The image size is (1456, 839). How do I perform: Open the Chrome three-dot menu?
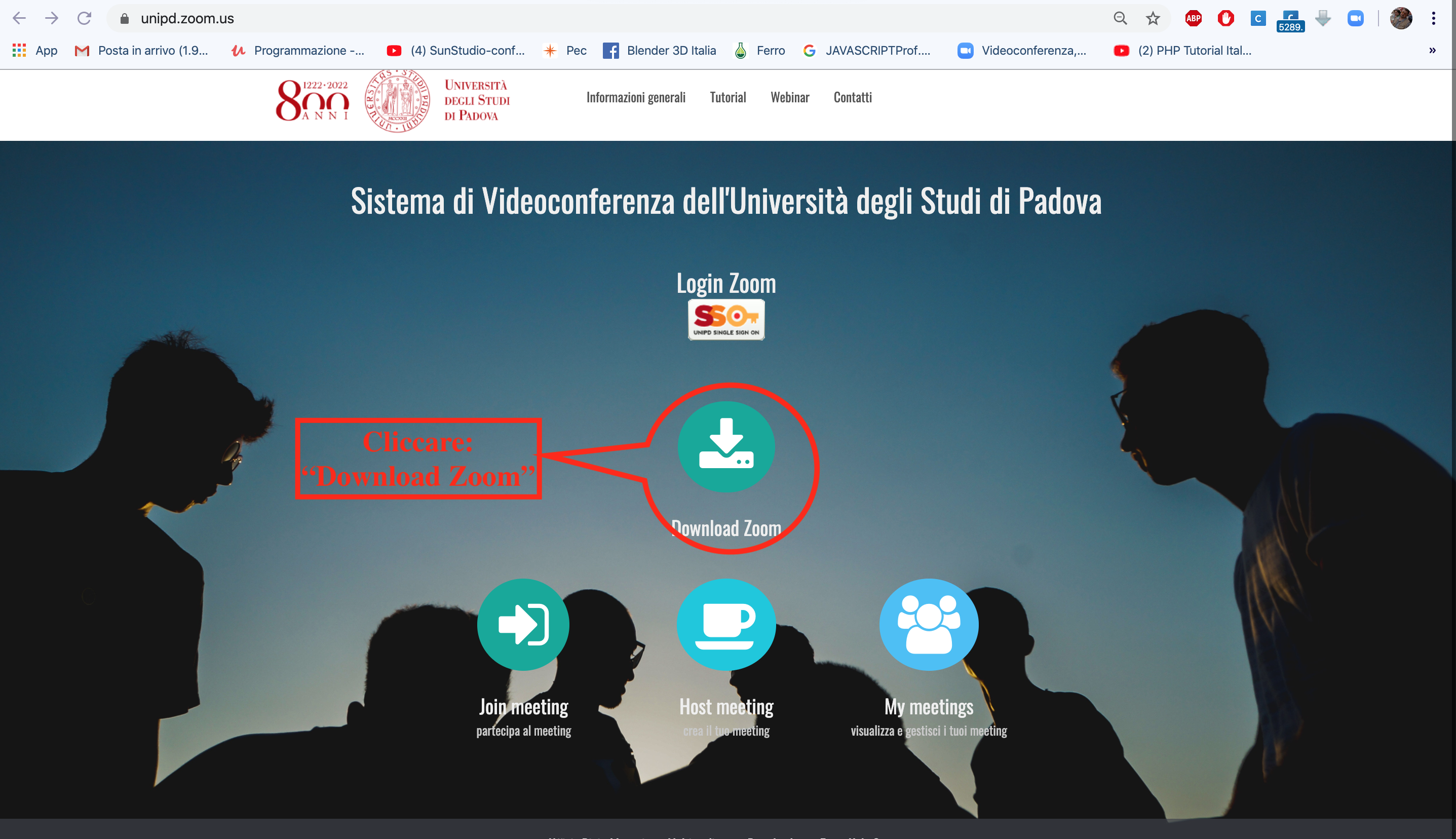pos(1433,18)
